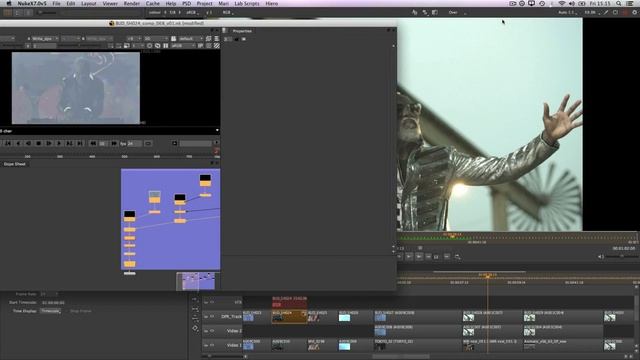Open the Layout menu

click(89, 3)
